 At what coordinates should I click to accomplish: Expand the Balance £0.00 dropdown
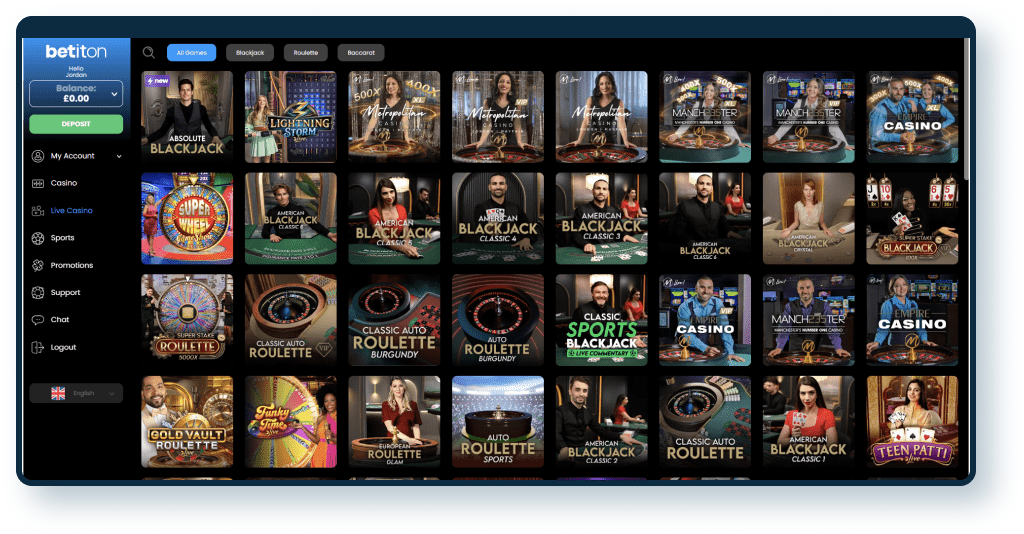[x=114, y=94]
